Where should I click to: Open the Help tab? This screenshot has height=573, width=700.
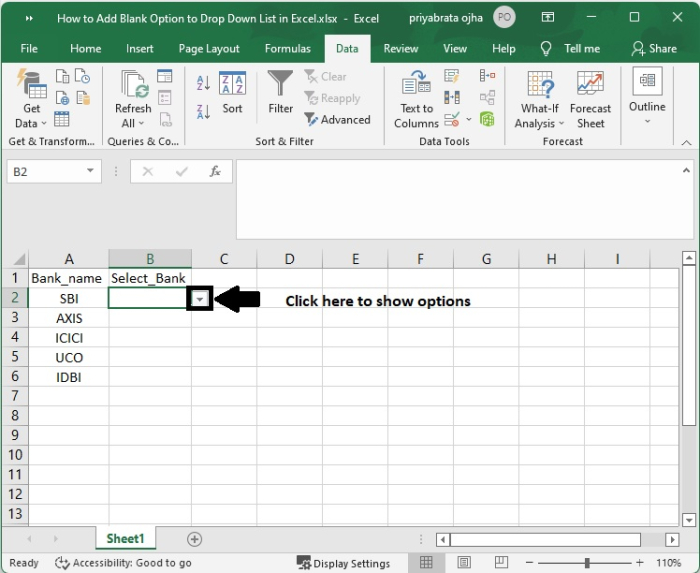[504, 49]
